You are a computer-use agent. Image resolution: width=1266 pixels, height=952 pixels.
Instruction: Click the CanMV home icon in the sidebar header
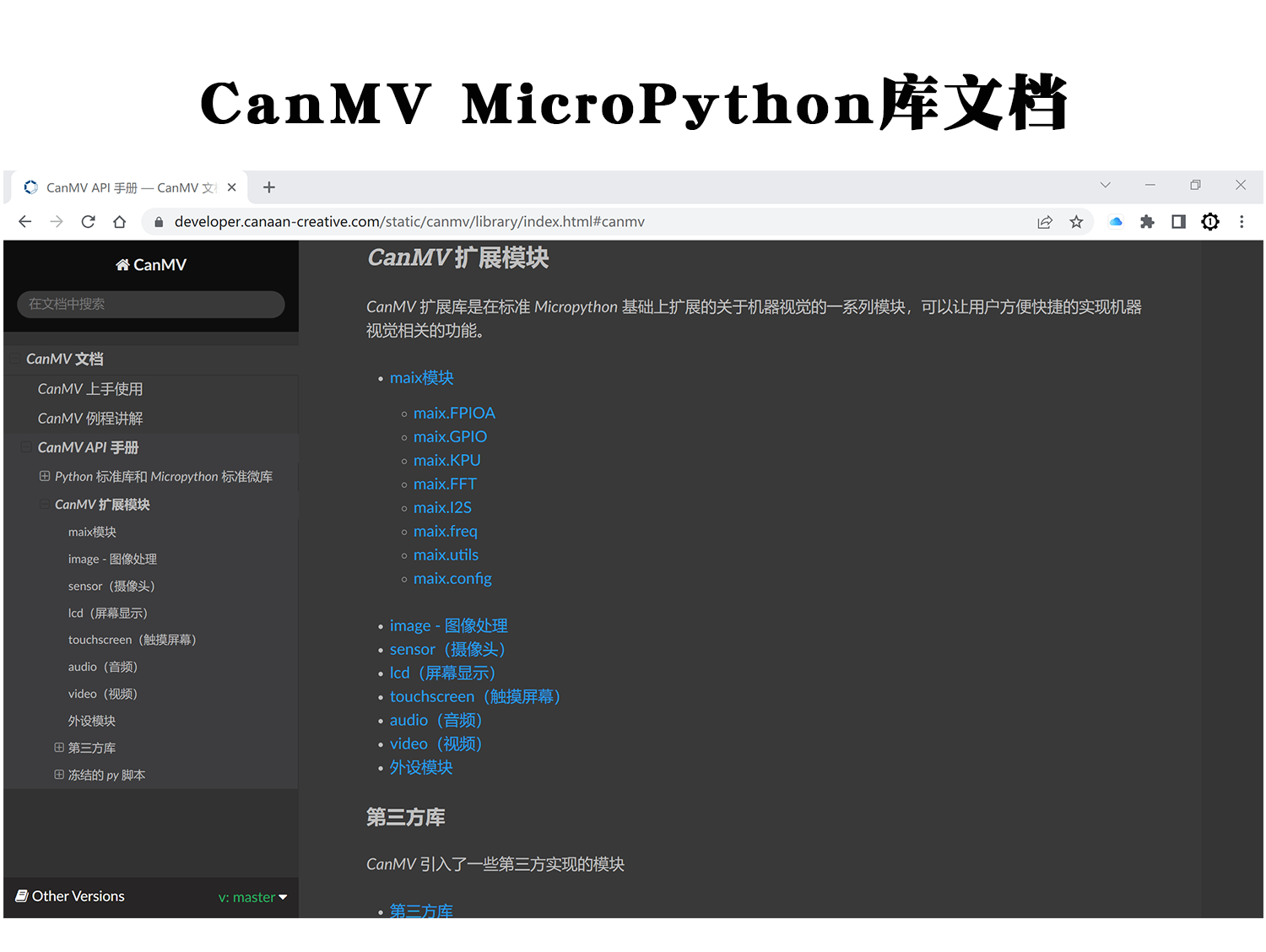[122, 264]
